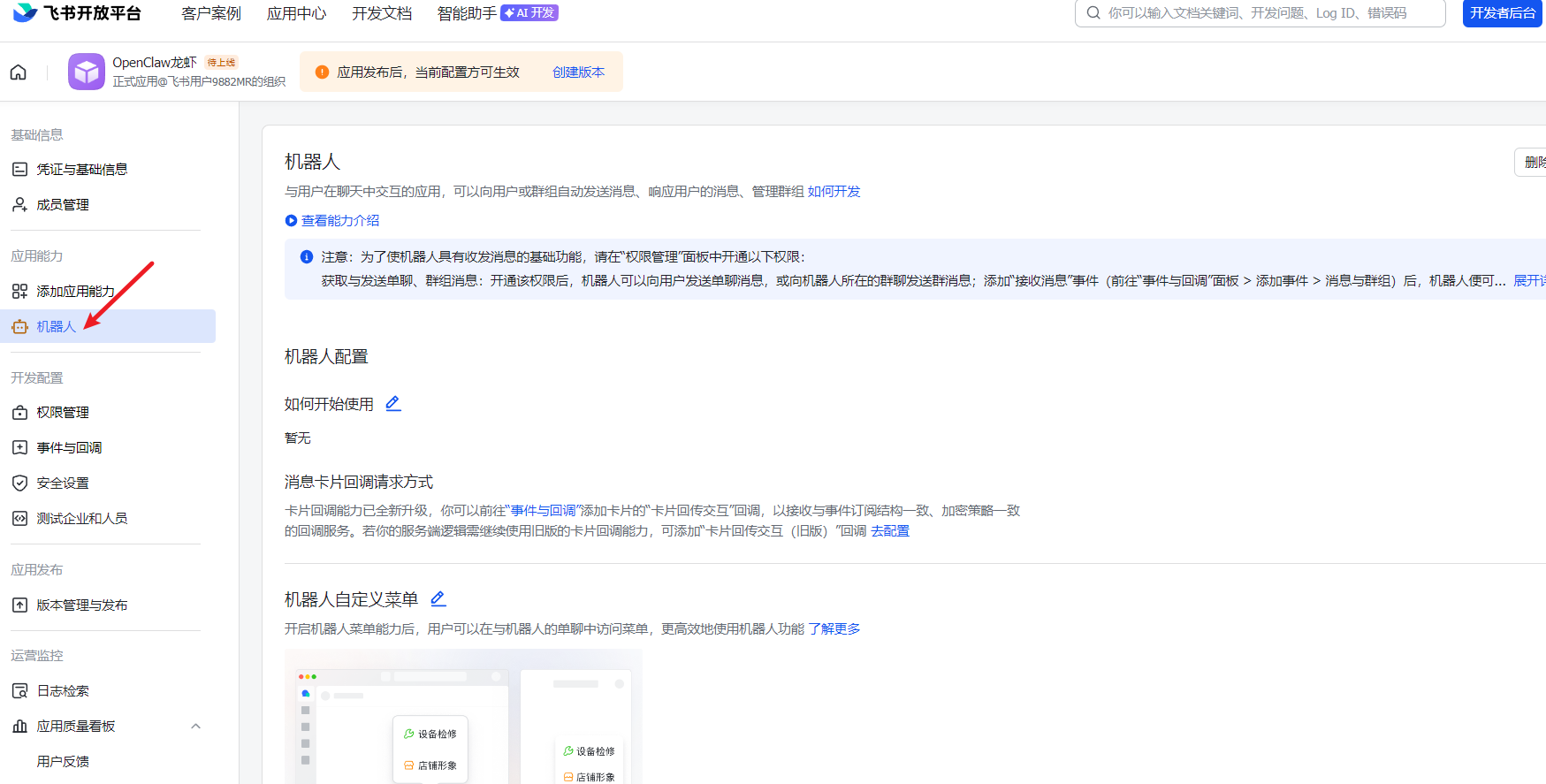The width and height of the screenshot is (1546, 784).
Task: Follow the 事件与回调 link in the description
Action: [543, 511]
